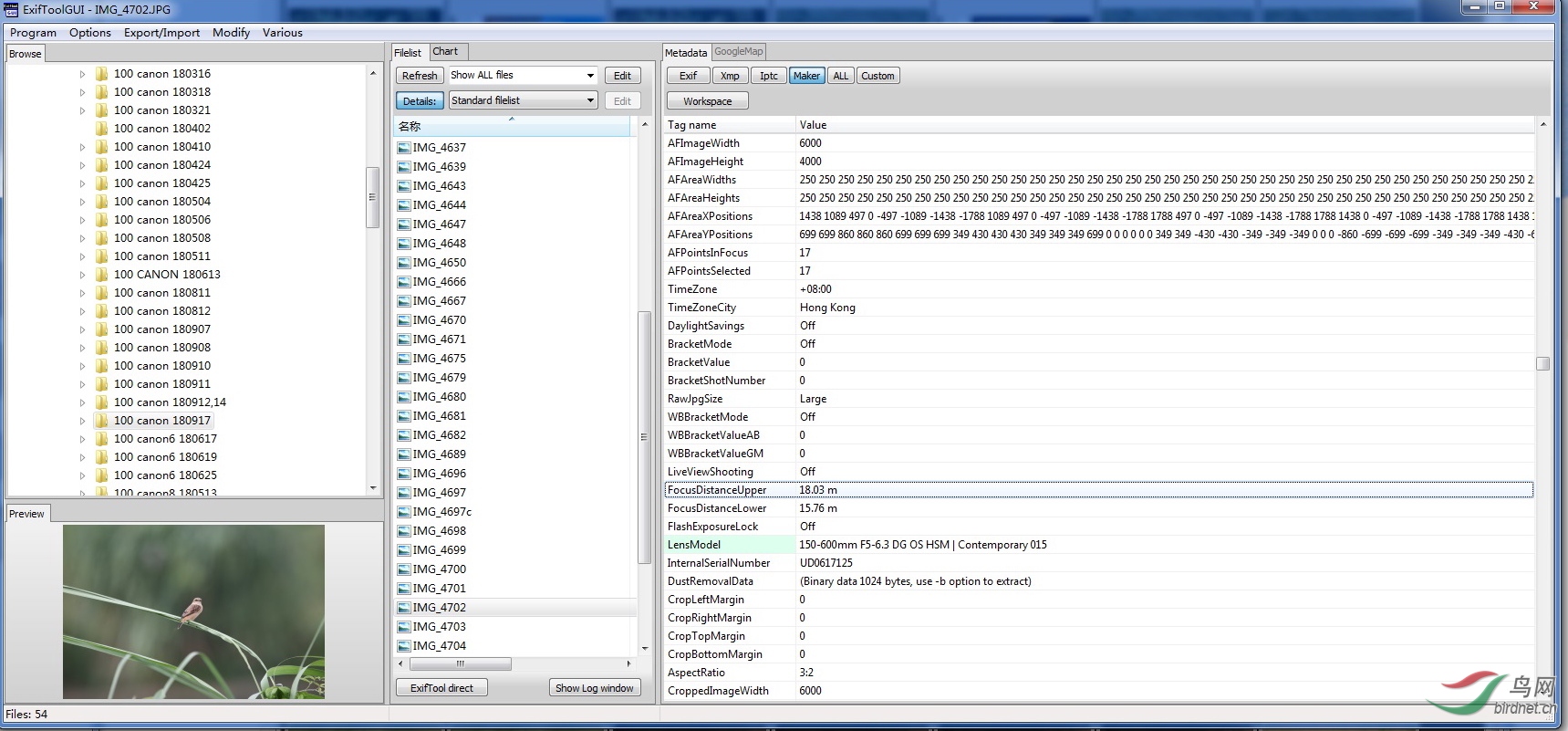Viewport: 1568px width, 731px height.
Task: Click the Show Log window button
Action: [594, 688]
